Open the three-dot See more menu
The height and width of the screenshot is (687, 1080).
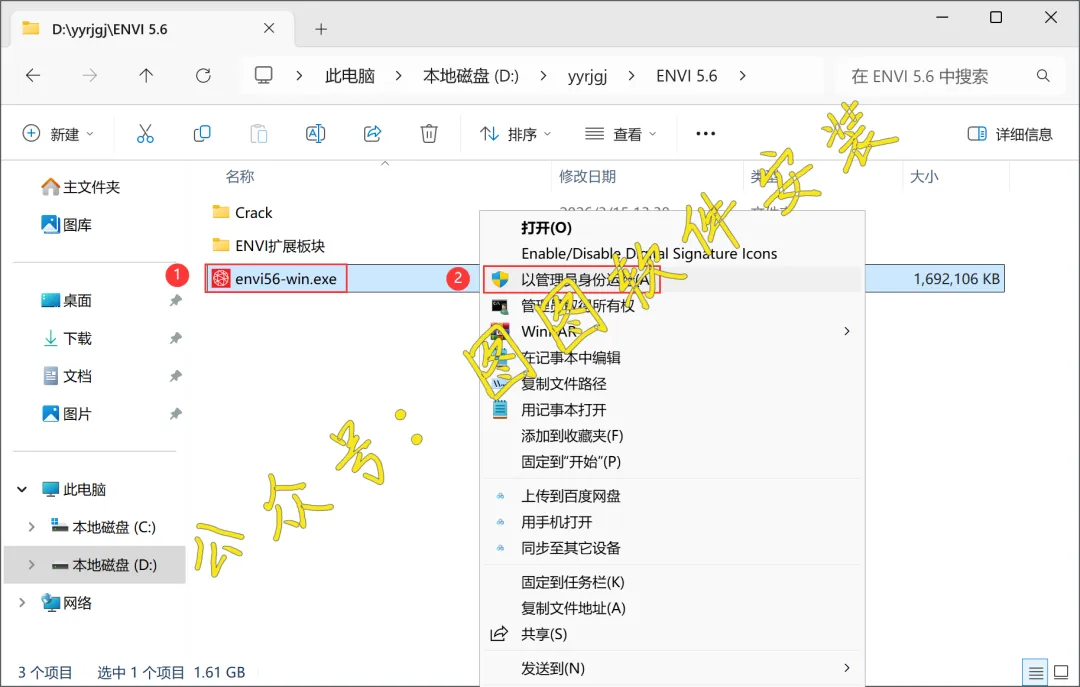[705, 134]
